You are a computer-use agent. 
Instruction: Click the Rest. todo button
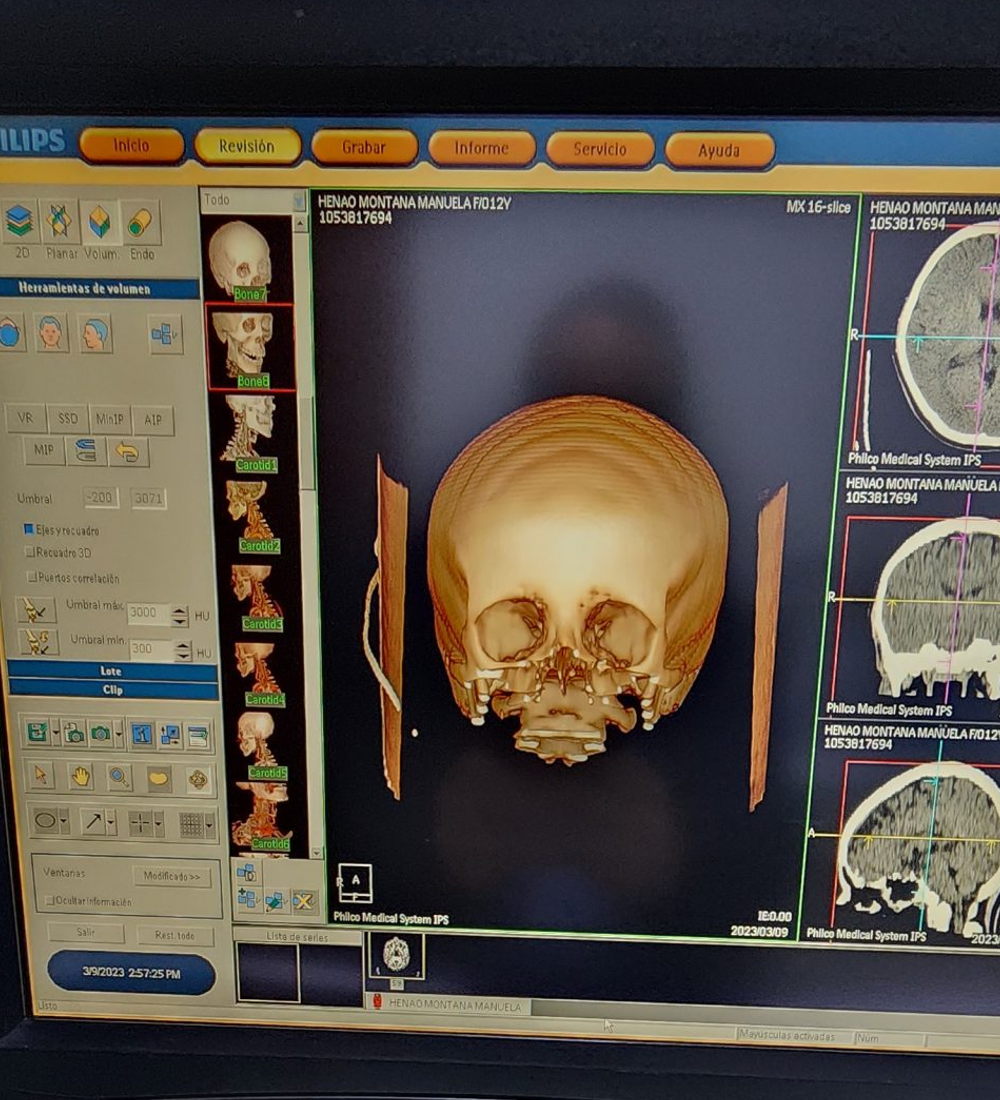click(175, 934)
